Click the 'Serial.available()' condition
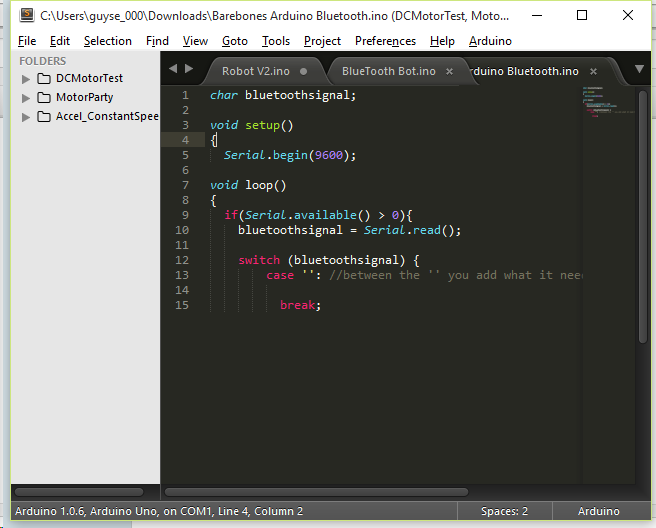Image resolution: width=656 pixels, height=528 pixels. pos(308,215)
